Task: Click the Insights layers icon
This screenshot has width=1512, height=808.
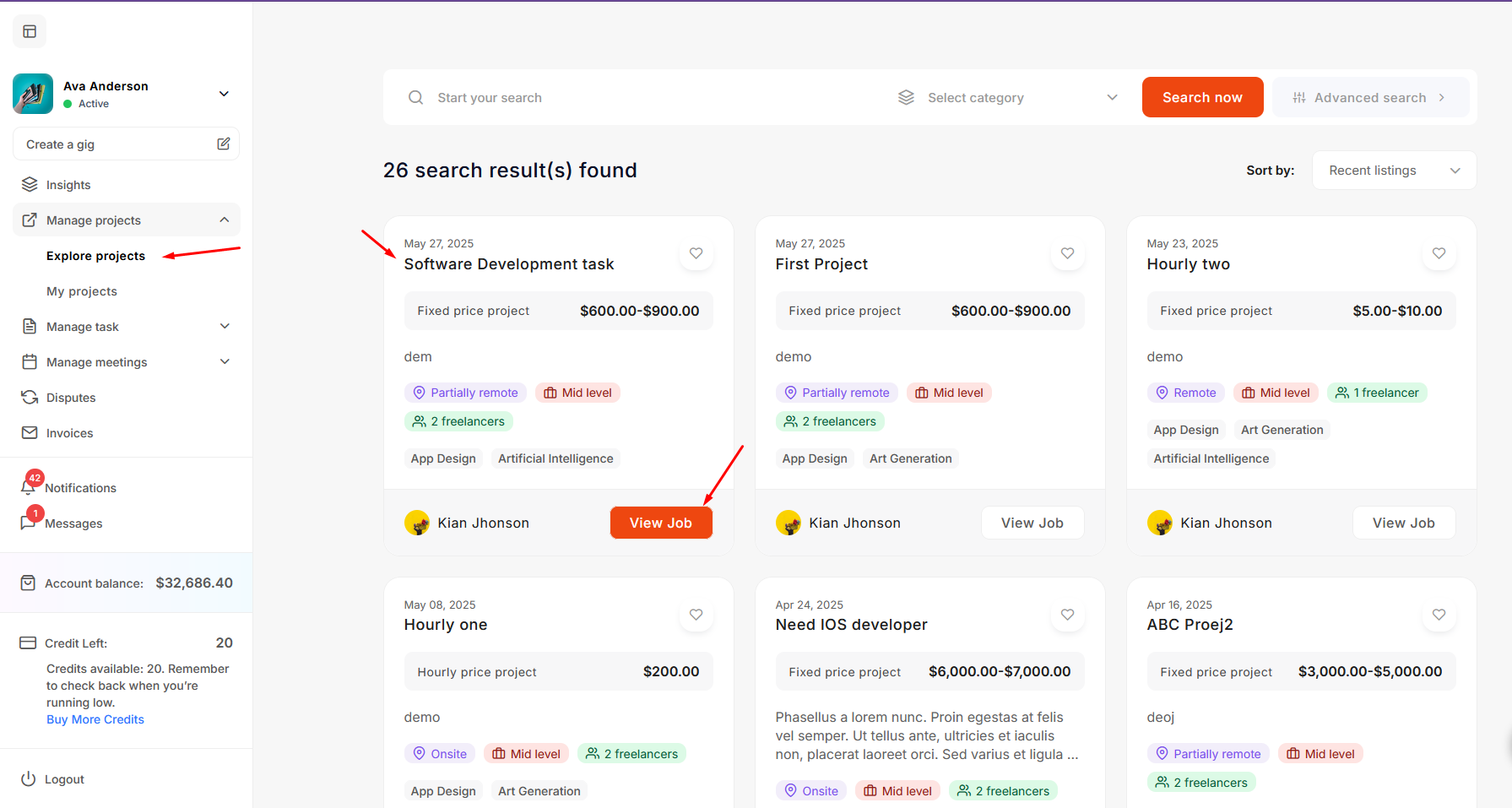Action: 30,185
